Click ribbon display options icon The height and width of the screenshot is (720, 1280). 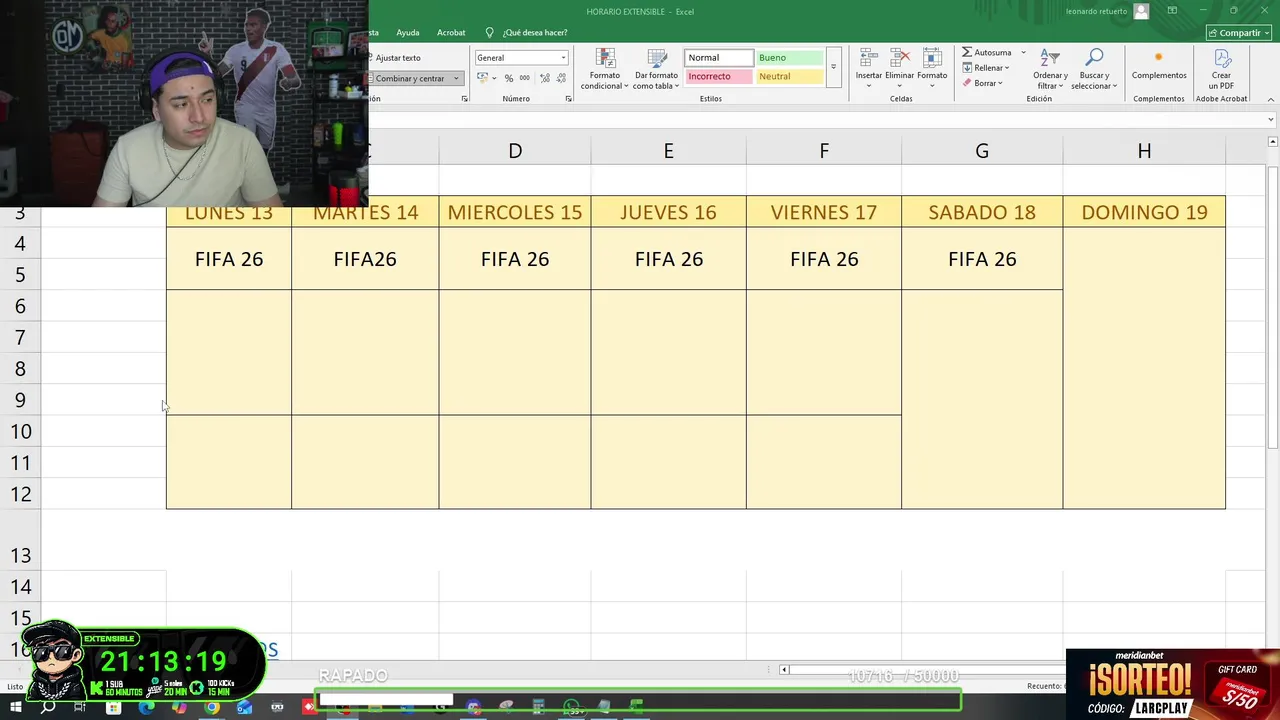1172,11
